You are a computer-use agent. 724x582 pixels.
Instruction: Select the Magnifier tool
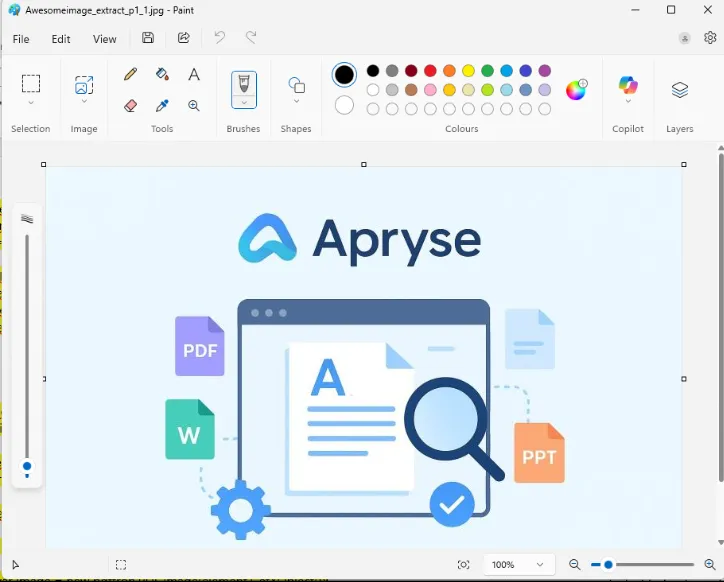point(194,106)
